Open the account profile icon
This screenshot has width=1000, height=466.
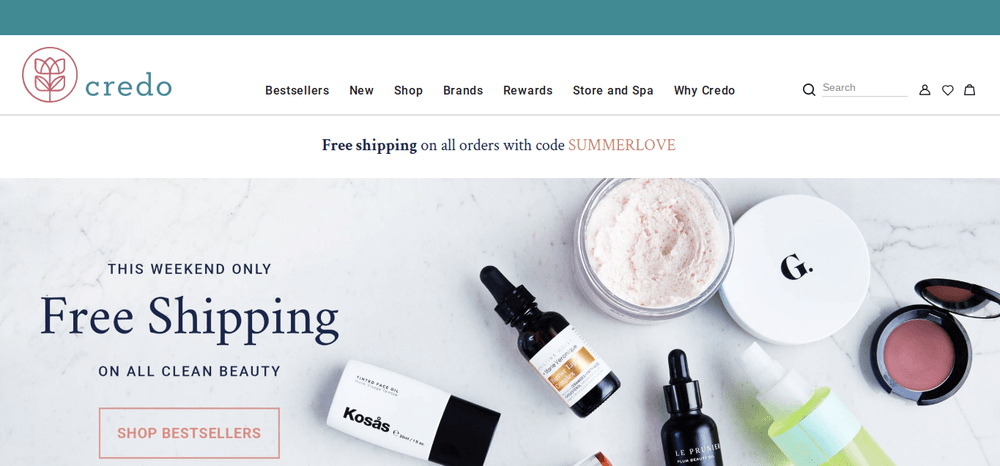point(924,90)
